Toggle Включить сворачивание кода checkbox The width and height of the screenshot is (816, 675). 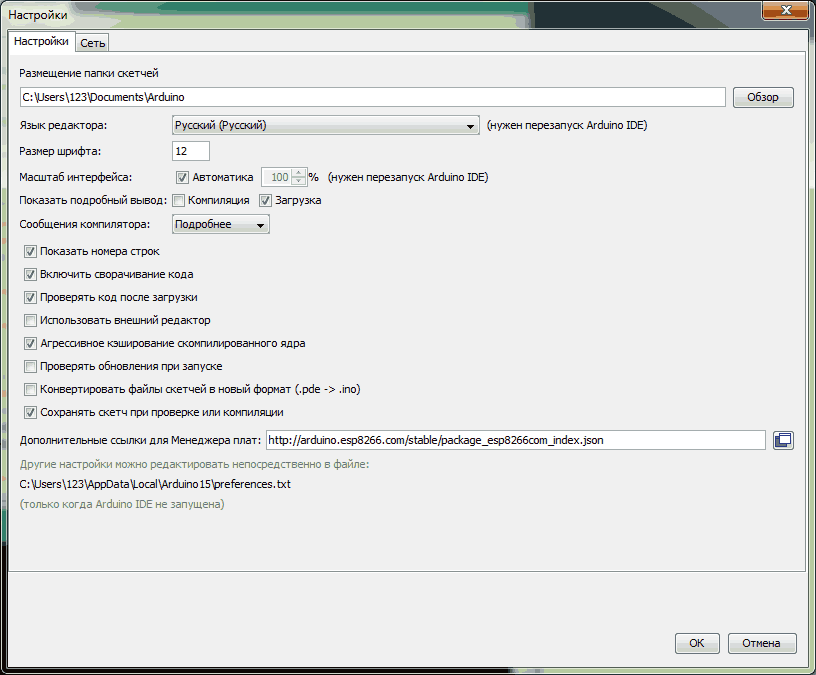(30, 274)
